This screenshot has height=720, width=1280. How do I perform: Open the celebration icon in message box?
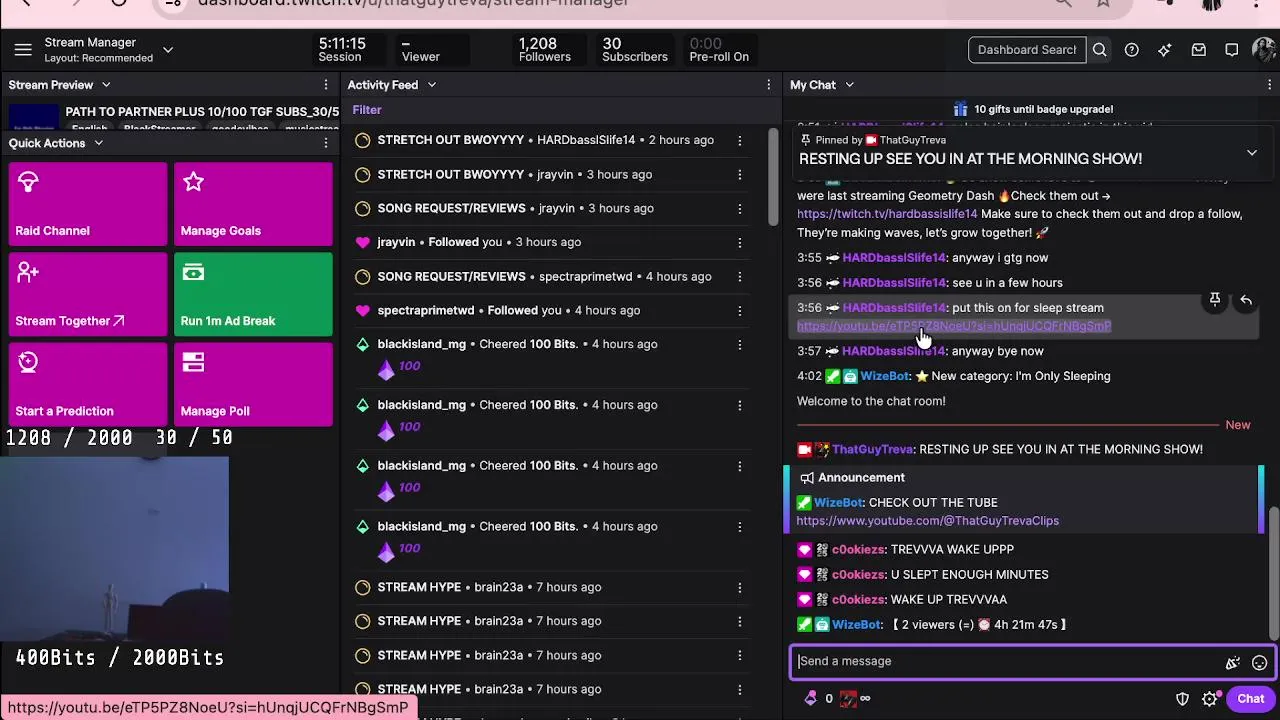click(x=1233, y=662)
